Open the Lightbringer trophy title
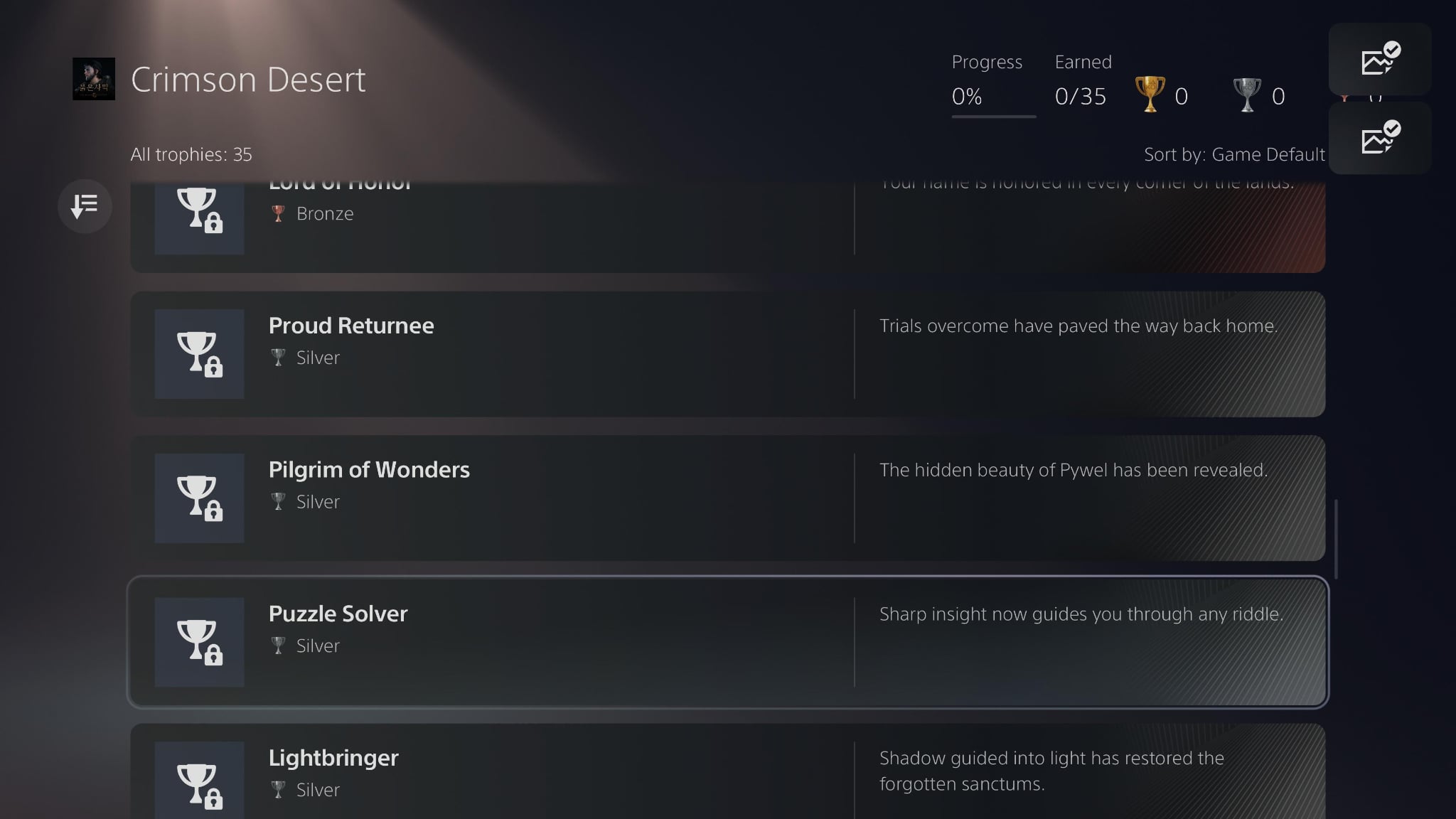This screenshot has height=819, width=1456. coord(333,758)
